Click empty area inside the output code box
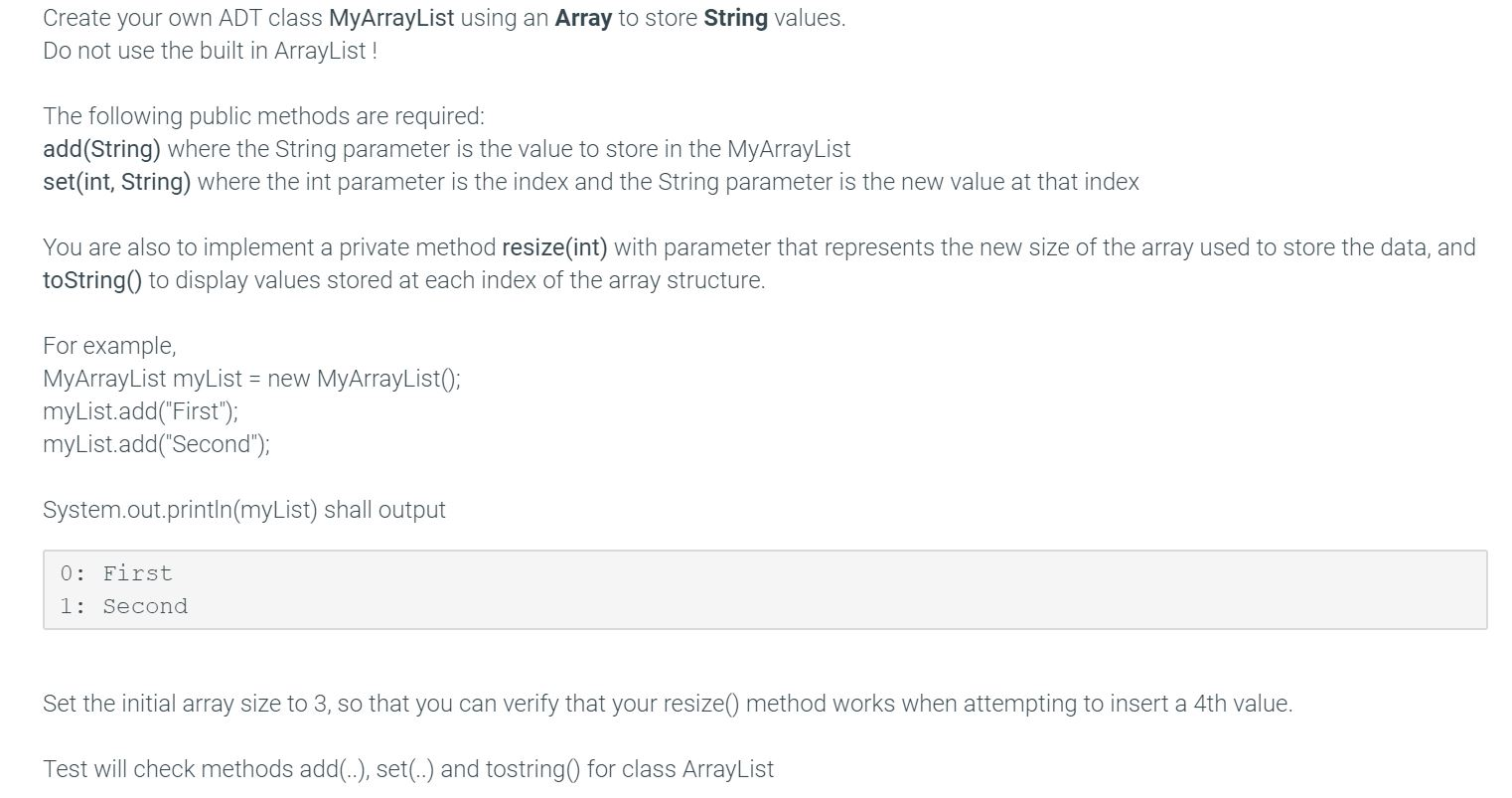The image size is (1512, 798). (795, 589)
